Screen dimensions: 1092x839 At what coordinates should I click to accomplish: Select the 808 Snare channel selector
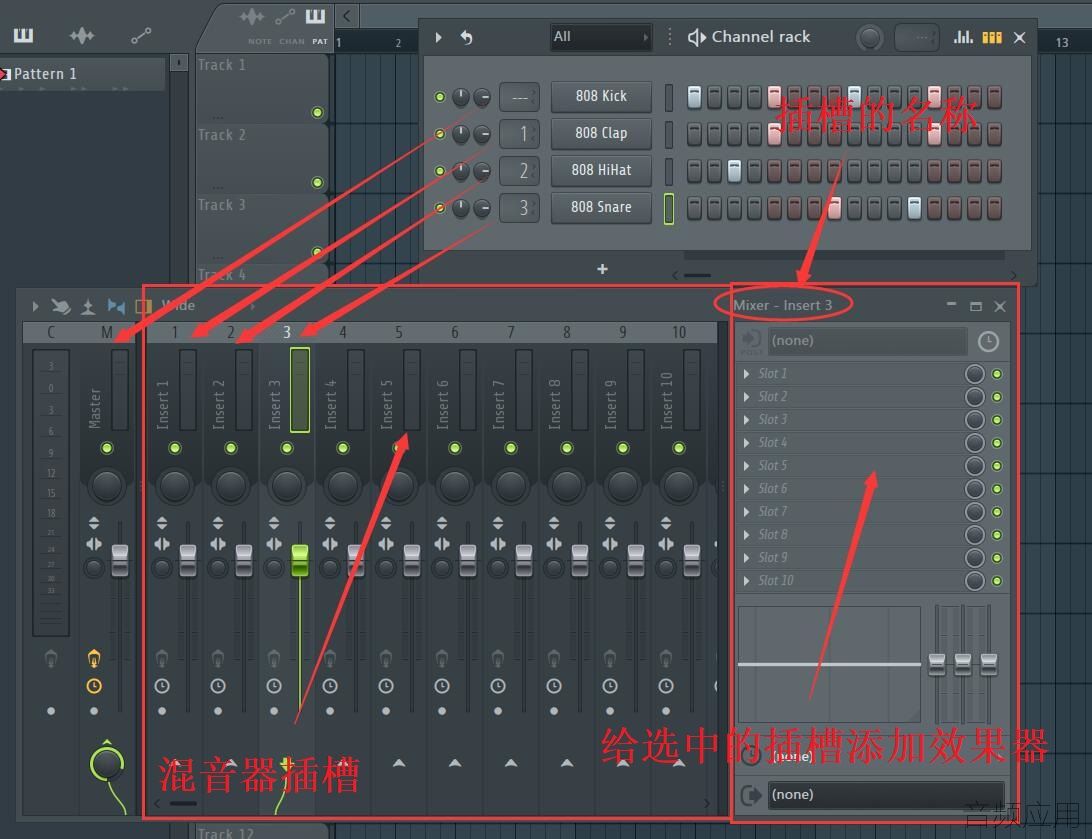point(669,208)
